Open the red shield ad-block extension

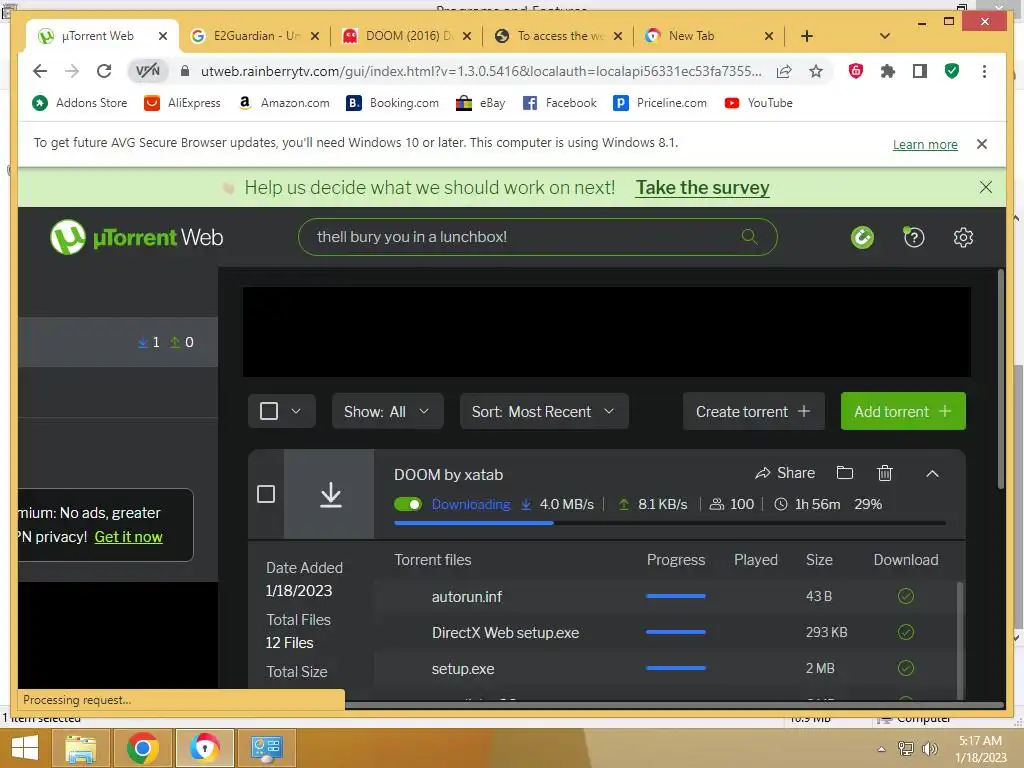(856, 71)
